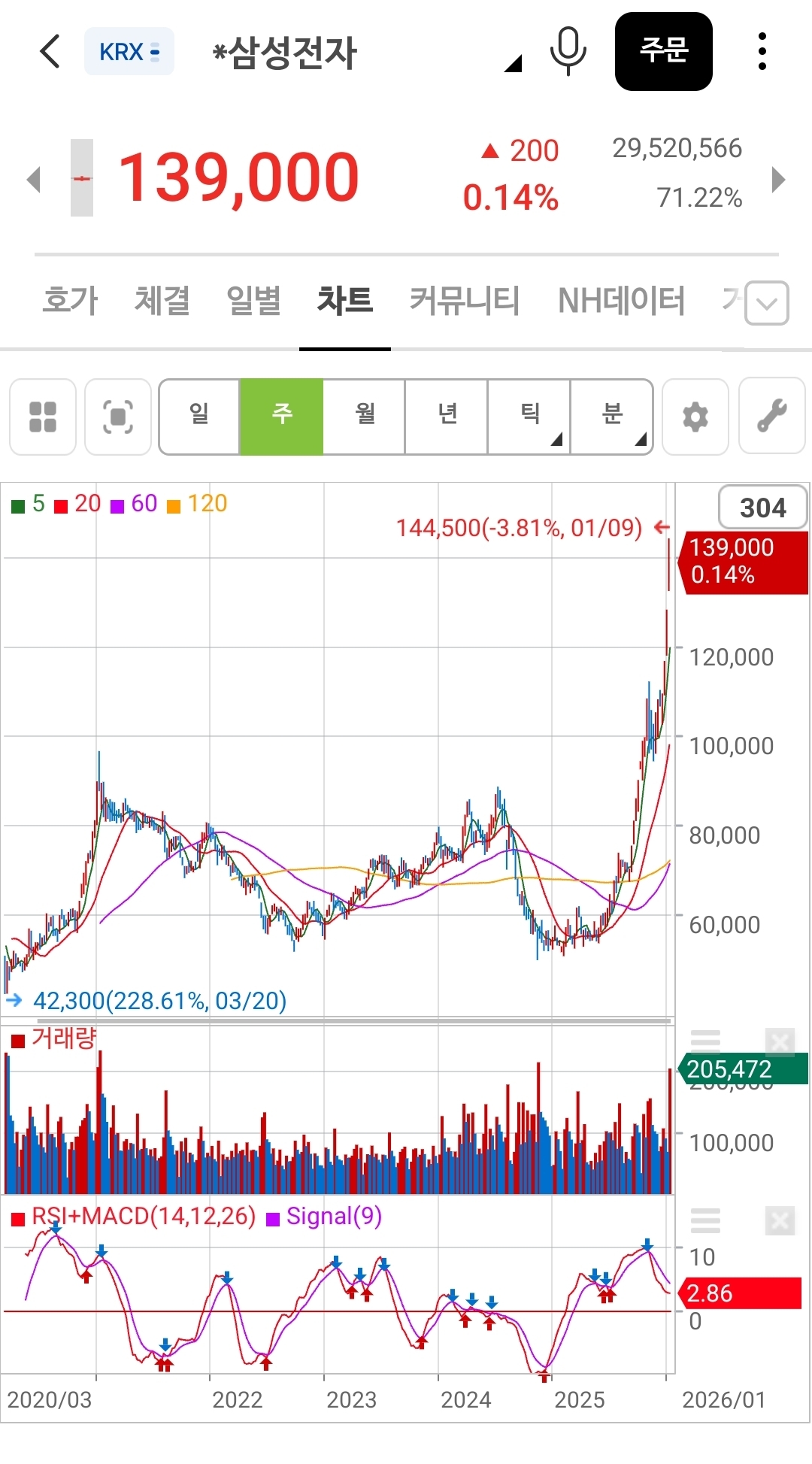This screenshot has width=812, height=1464.
Task: Open the 틱 tick period dropdown
Action: pos(530,417)
